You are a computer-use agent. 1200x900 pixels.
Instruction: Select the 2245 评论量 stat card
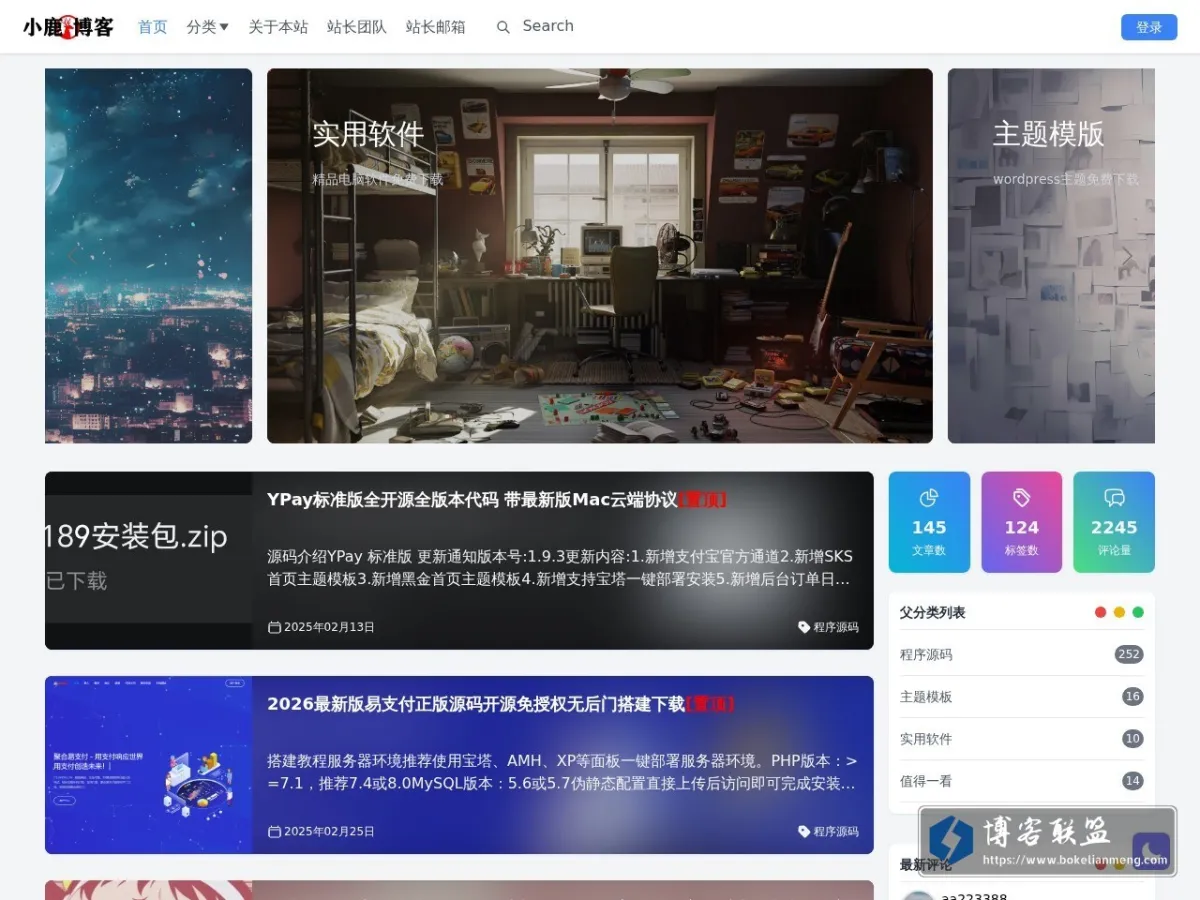[1114, 522]
